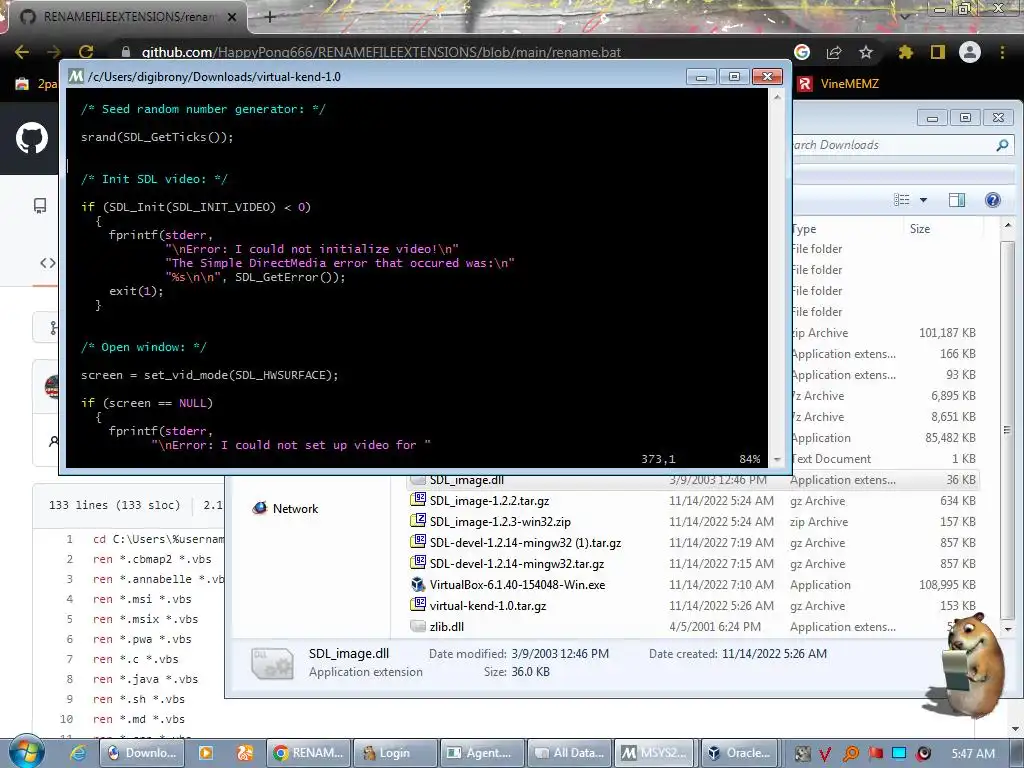Click the MSYS2 title bar M icon
Image resolution: width=1024 pixels, height=768 pixels.
tap(76, 76)
